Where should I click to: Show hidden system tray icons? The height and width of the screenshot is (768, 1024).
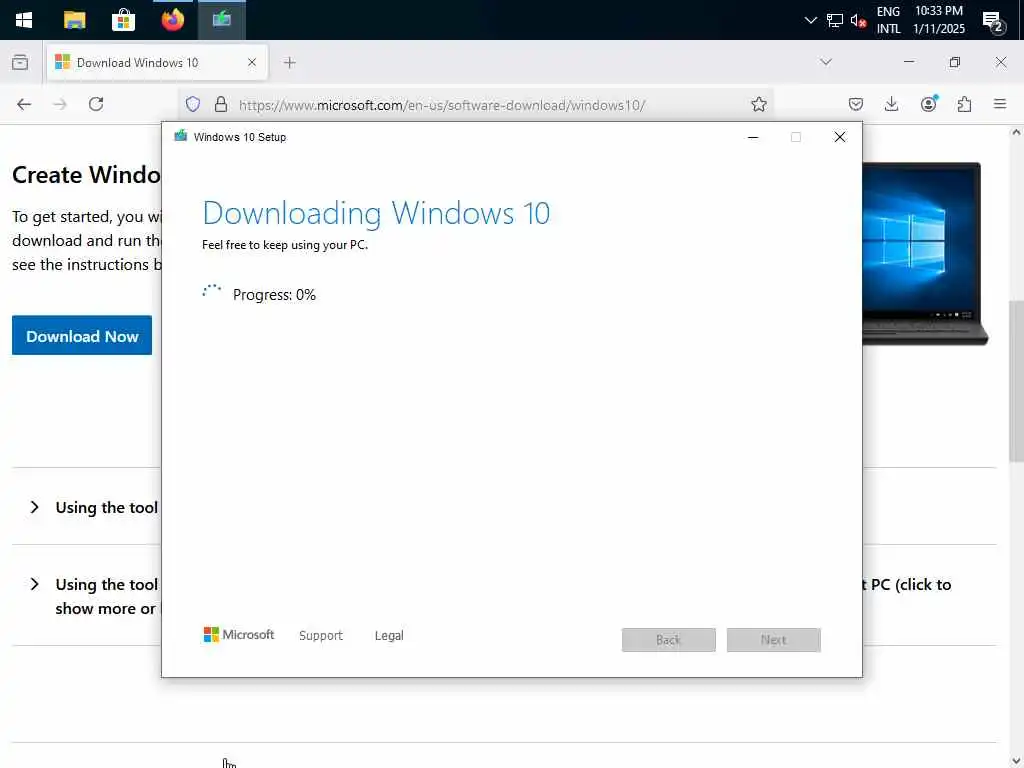tap(810, 20)
